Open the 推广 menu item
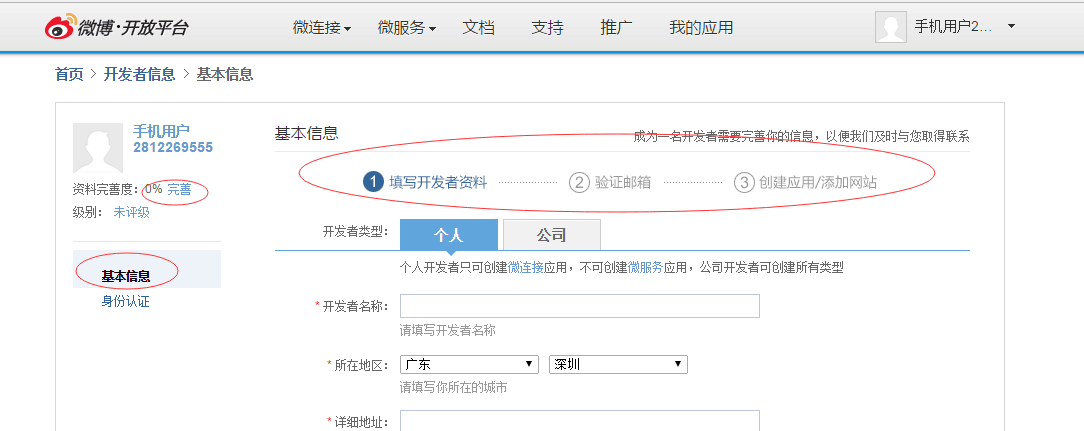1084x431 pixels. (x=616, y=28)
